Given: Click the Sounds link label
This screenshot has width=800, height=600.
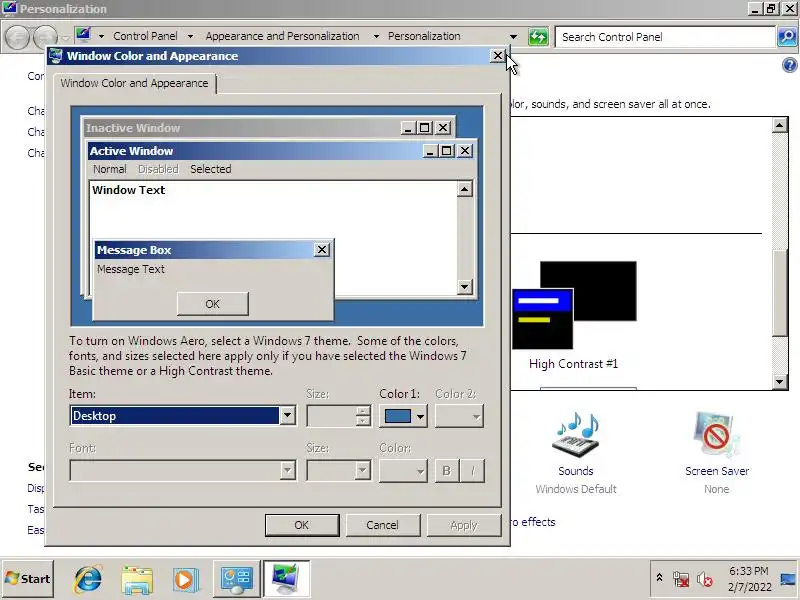Looking at the screenshot, I should point(576,471).
